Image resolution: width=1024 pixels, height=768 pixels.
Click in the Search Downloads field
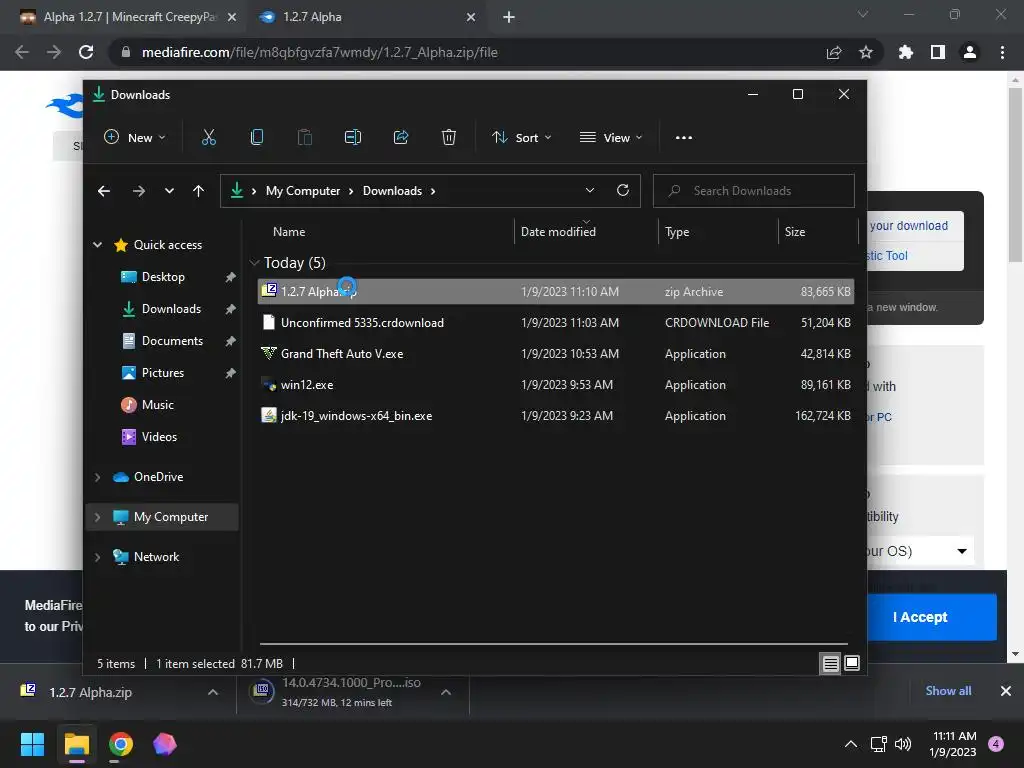click(x=754, y=191)
